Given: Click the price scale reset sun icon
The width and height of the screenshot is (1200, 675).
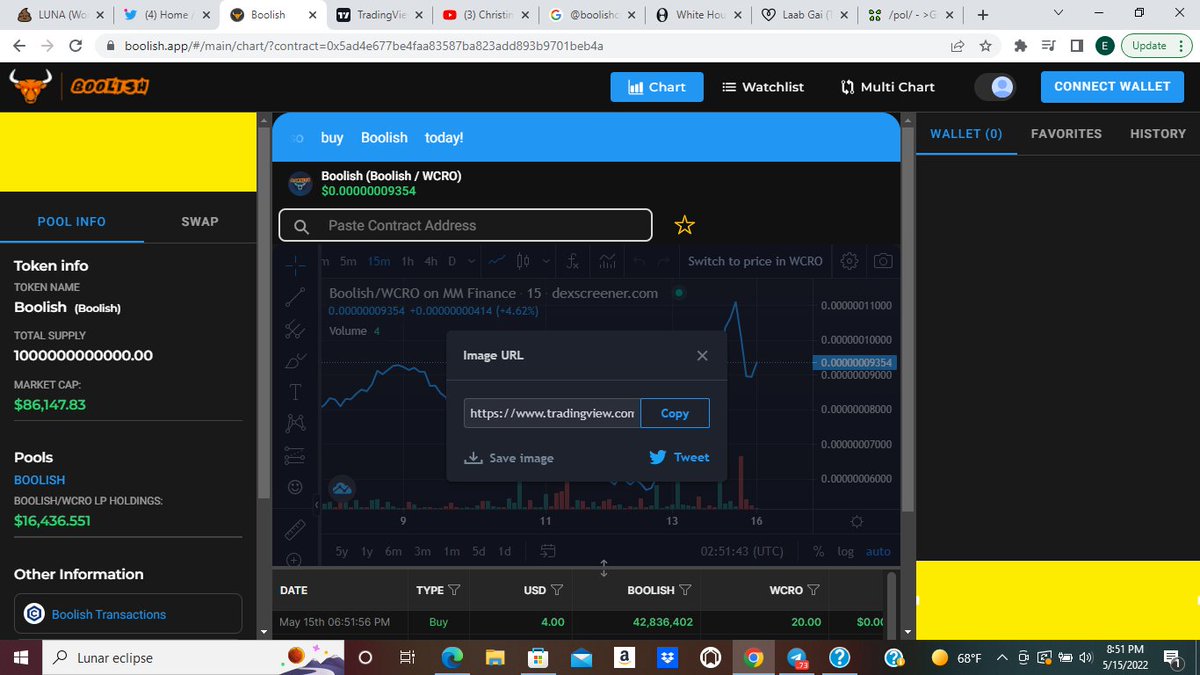Looking at the screenshot, I should [x=856, y=521].
